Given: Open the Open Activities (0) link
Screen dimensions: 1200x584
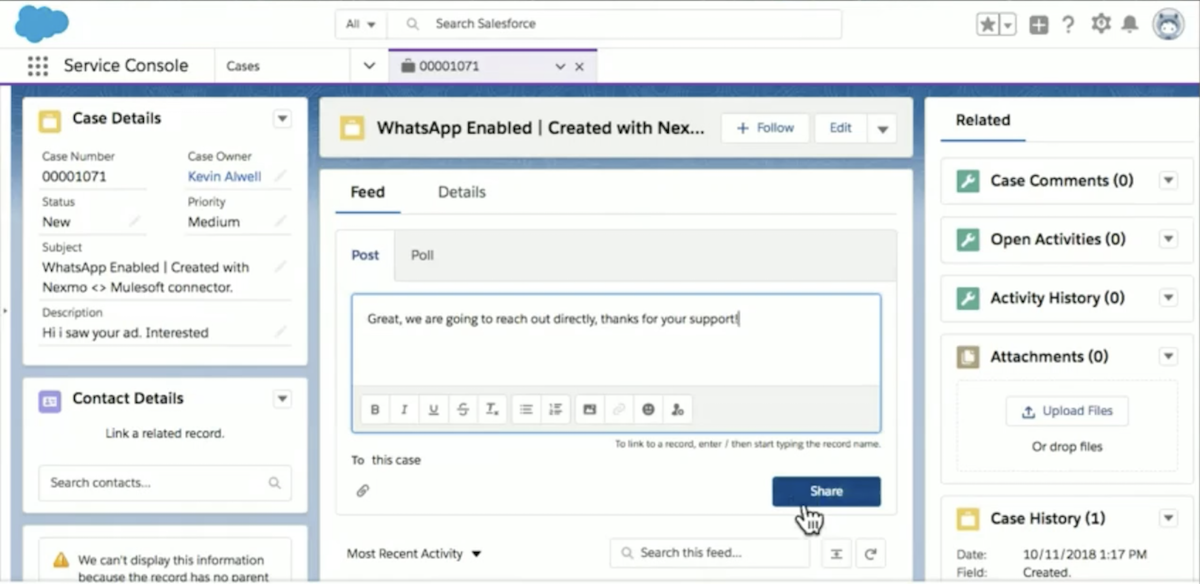Looking at the screenshot, I should point(1058,240).
